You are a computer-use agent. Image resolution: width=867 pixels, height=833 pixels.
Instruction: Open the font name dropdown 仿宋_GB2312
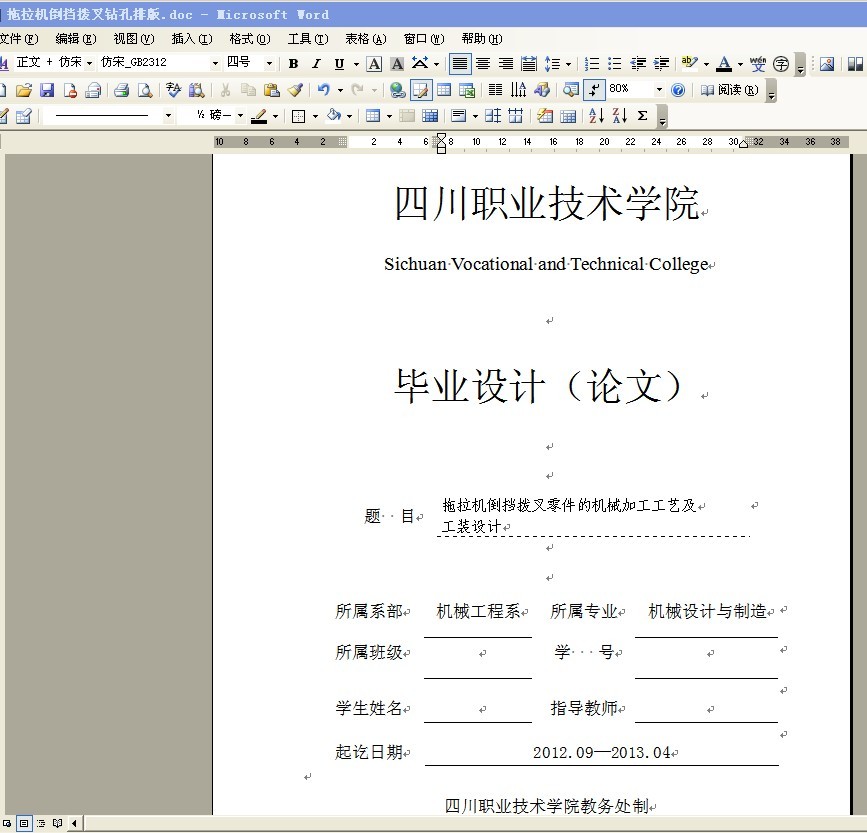tap(216, 64)
